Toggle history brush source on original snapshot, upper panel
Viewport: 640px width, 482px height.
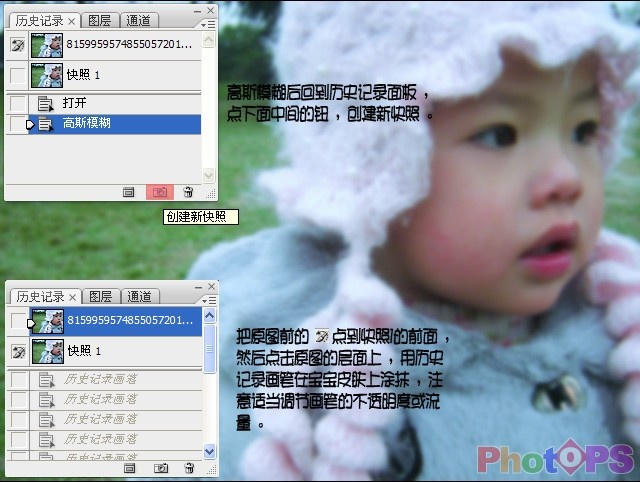18,45
